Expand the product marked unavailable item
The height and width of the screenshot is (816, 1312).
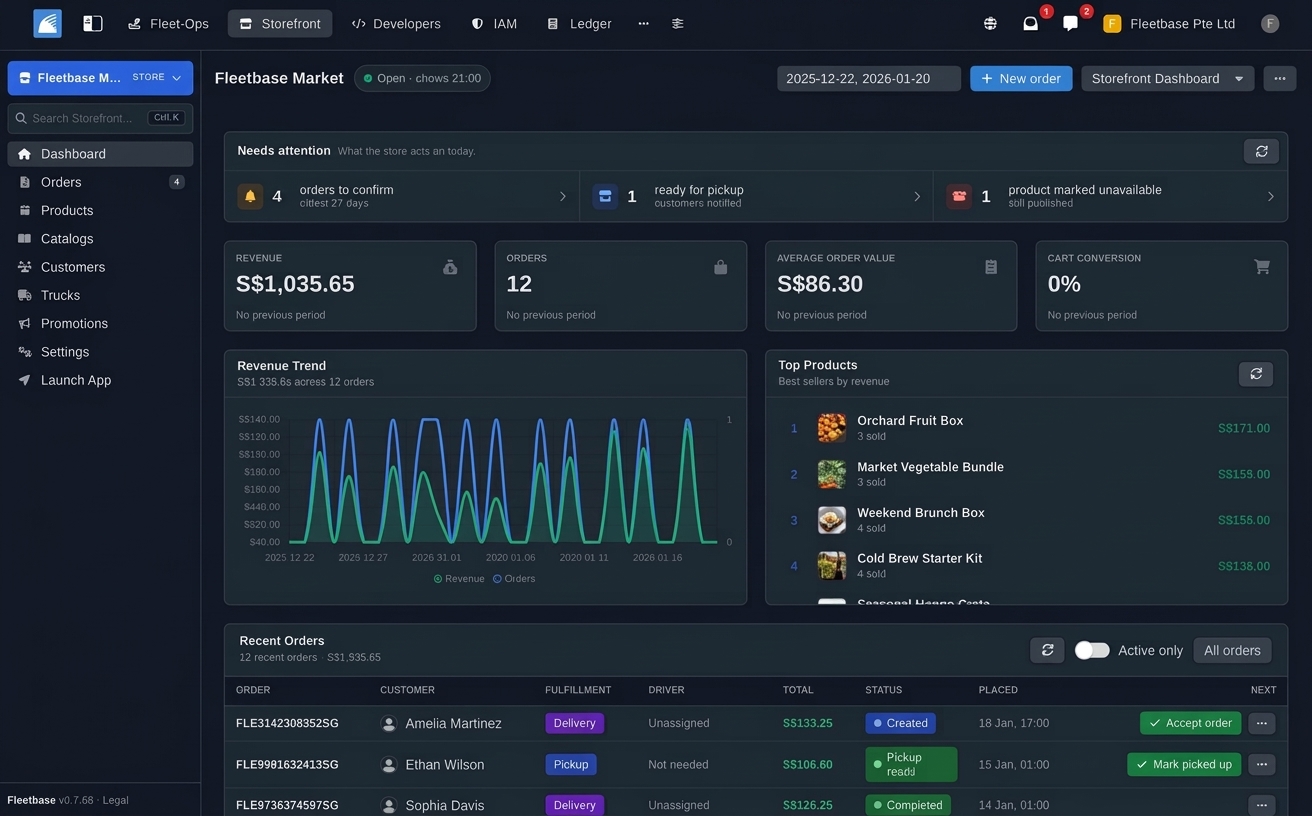click(1110, 196)
